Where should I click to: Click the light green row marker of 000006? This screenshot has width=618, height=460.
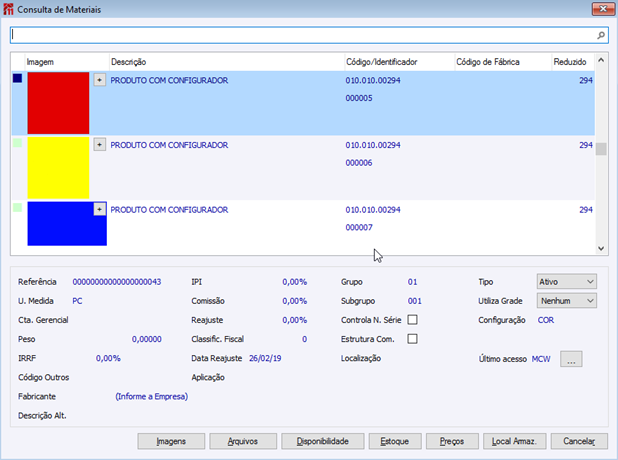tap(17, 143)
